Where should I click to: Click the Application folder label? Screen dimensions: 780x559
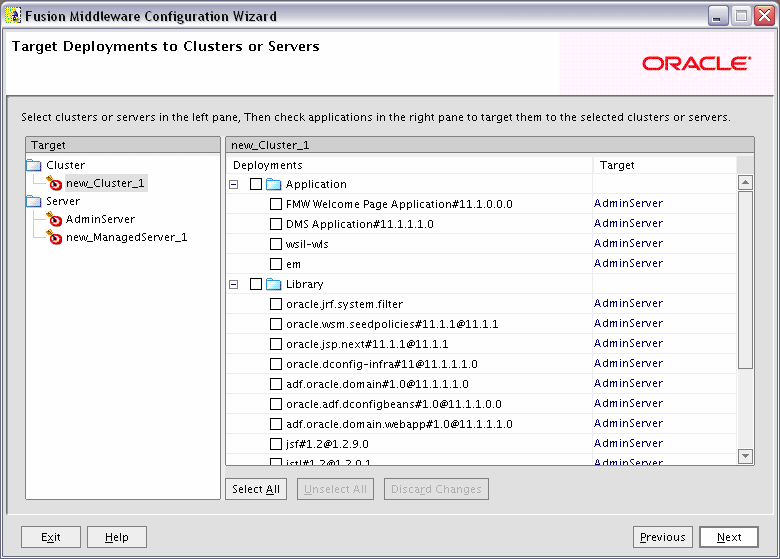pyautogui.click(x=316, y=185)
